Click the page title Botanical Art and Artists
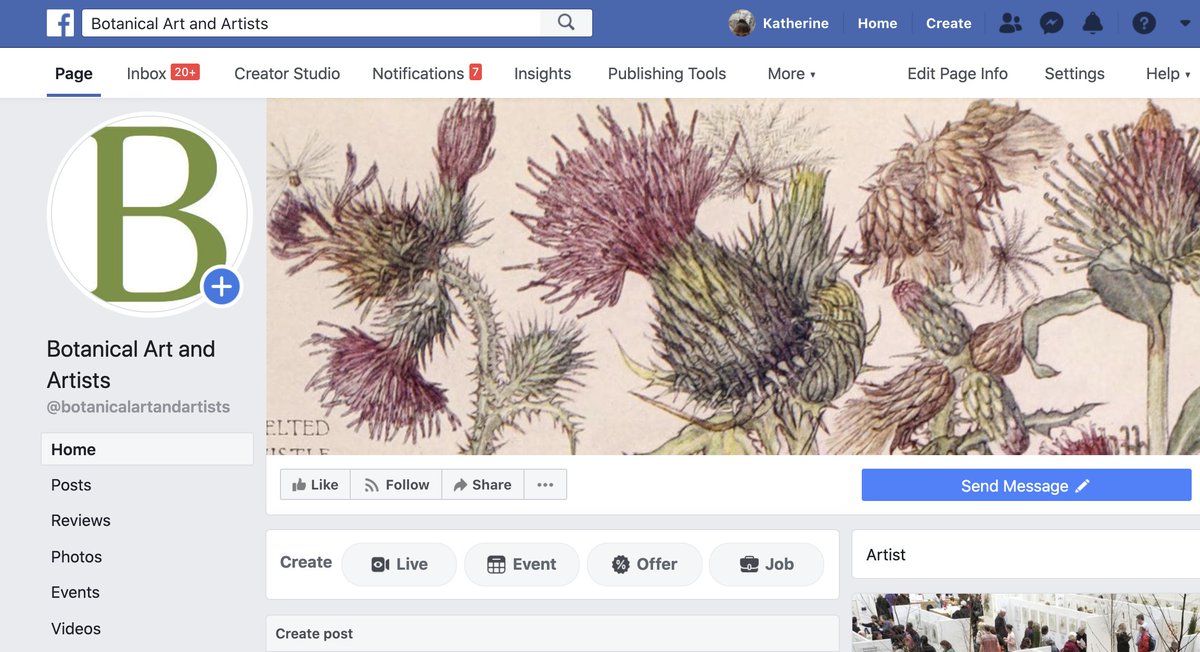The image size is (1200, 652). 131,364
